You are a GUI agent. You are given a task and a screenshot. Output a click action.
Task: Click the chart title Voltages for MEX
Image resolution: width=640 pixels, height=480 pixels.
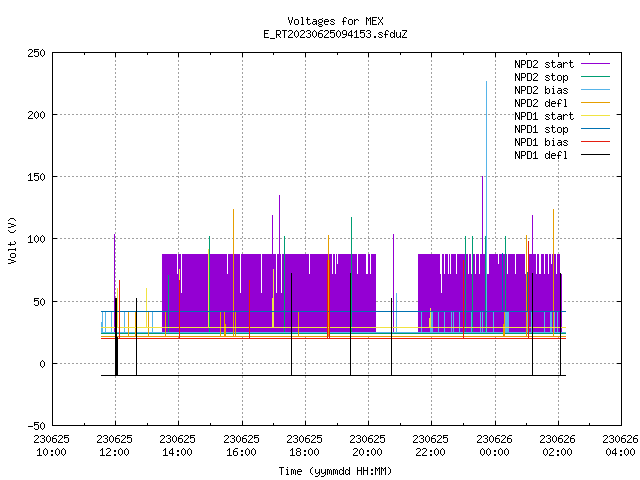click(x=336, y=21)
